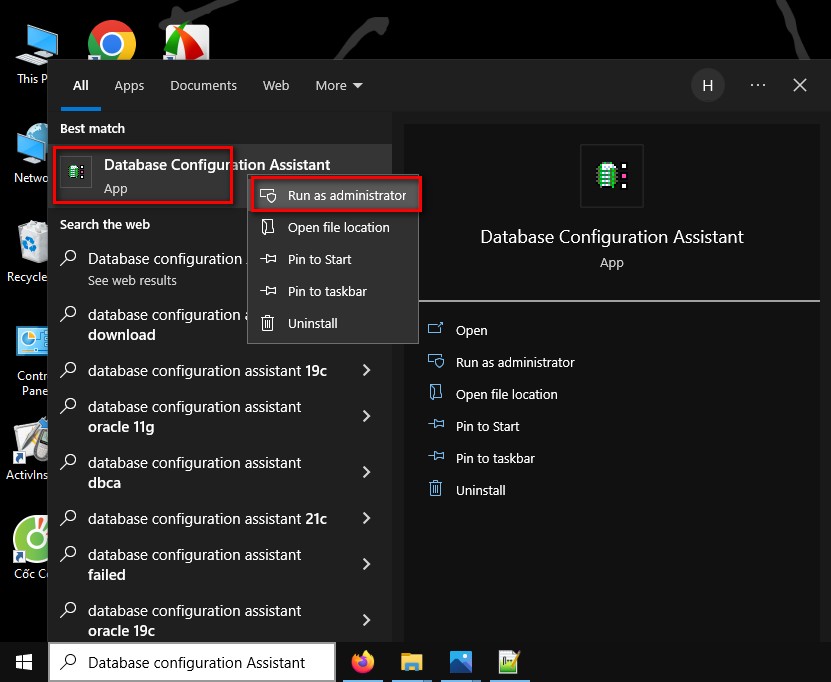This screenshot has height=682, width=831.
Task: Select suggestion ending in 'oracle 19c'
Action: click(x=195, y=621)
